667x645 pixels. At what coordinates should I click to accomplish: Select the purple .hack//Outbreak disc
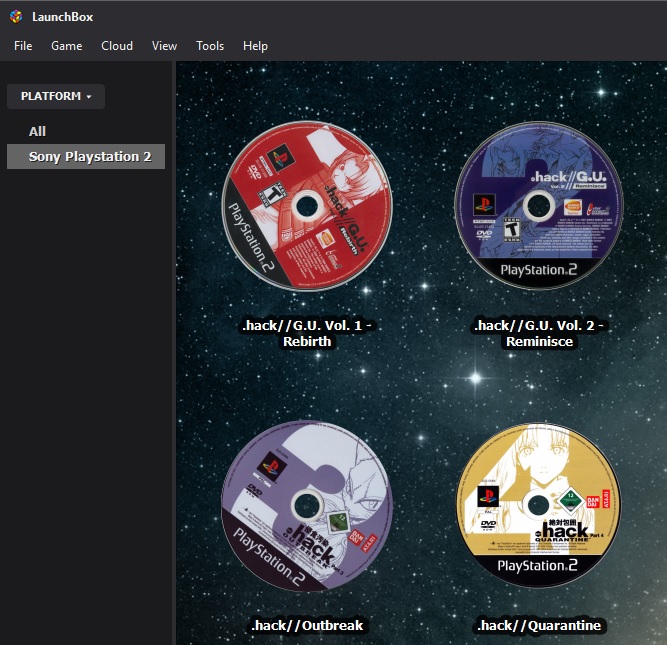(x=307, y=506)
